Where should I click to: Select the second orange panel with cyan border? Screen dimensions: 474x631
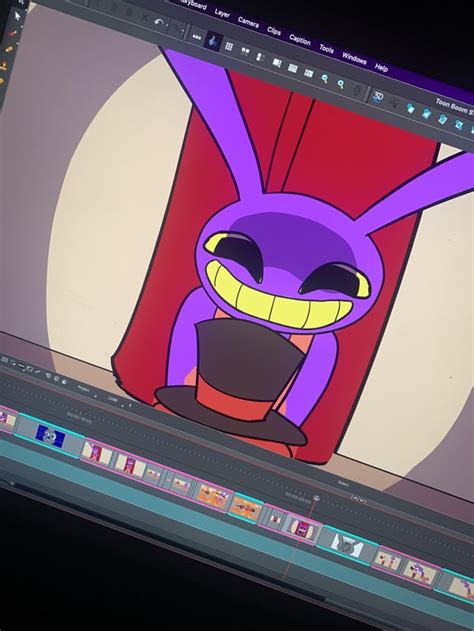[x=246, y=507]
